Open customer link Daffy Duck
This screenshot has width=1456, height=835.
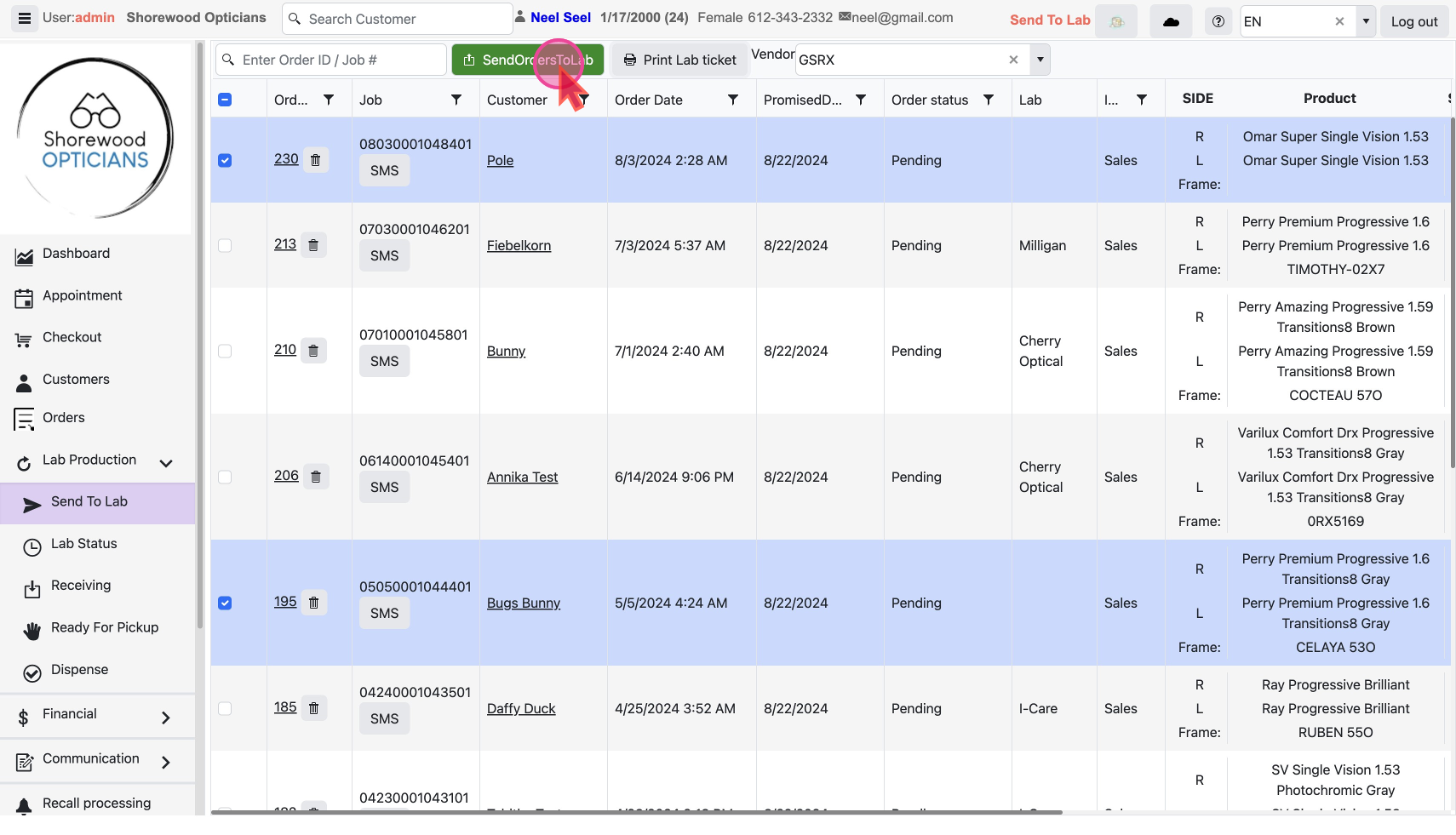point(520,709)
